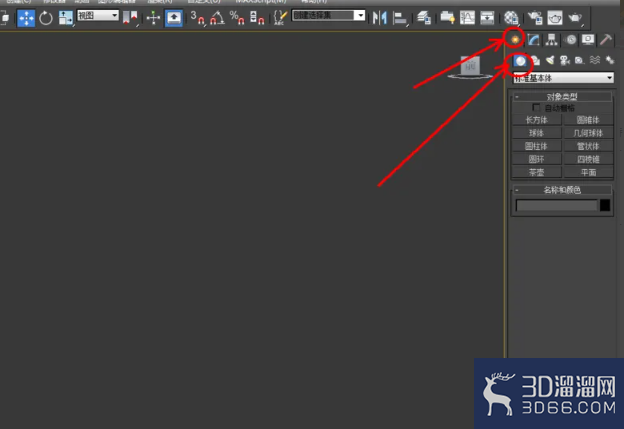The height and width of the screenshot is (429, 624).
Task: Select the Cameras category icon
Action: point(565,60)
